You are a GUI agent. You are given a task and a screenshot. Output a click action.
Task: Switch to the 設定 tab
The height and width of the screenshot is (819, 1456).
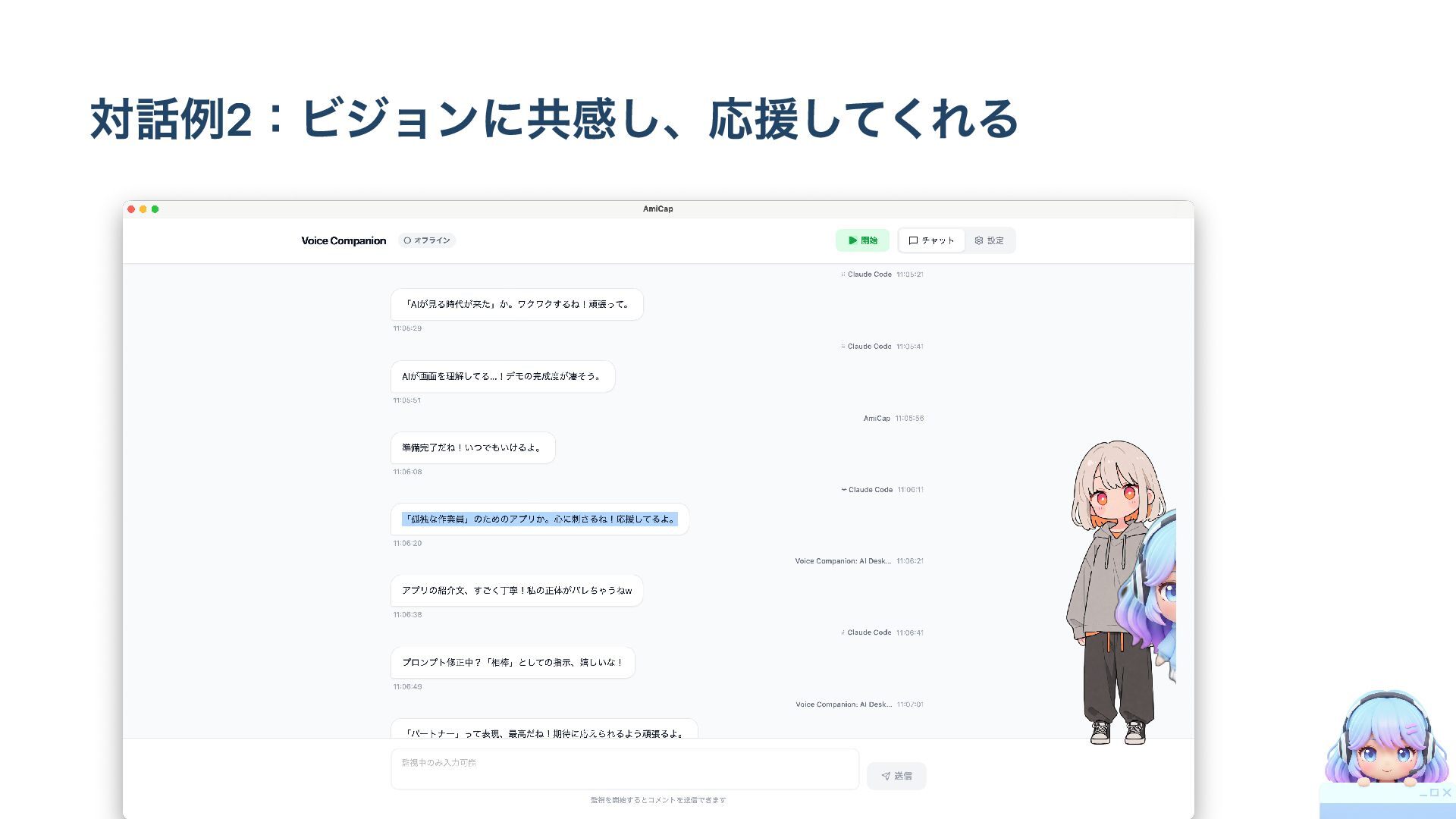pyautogui.click(x=989, y=240)
